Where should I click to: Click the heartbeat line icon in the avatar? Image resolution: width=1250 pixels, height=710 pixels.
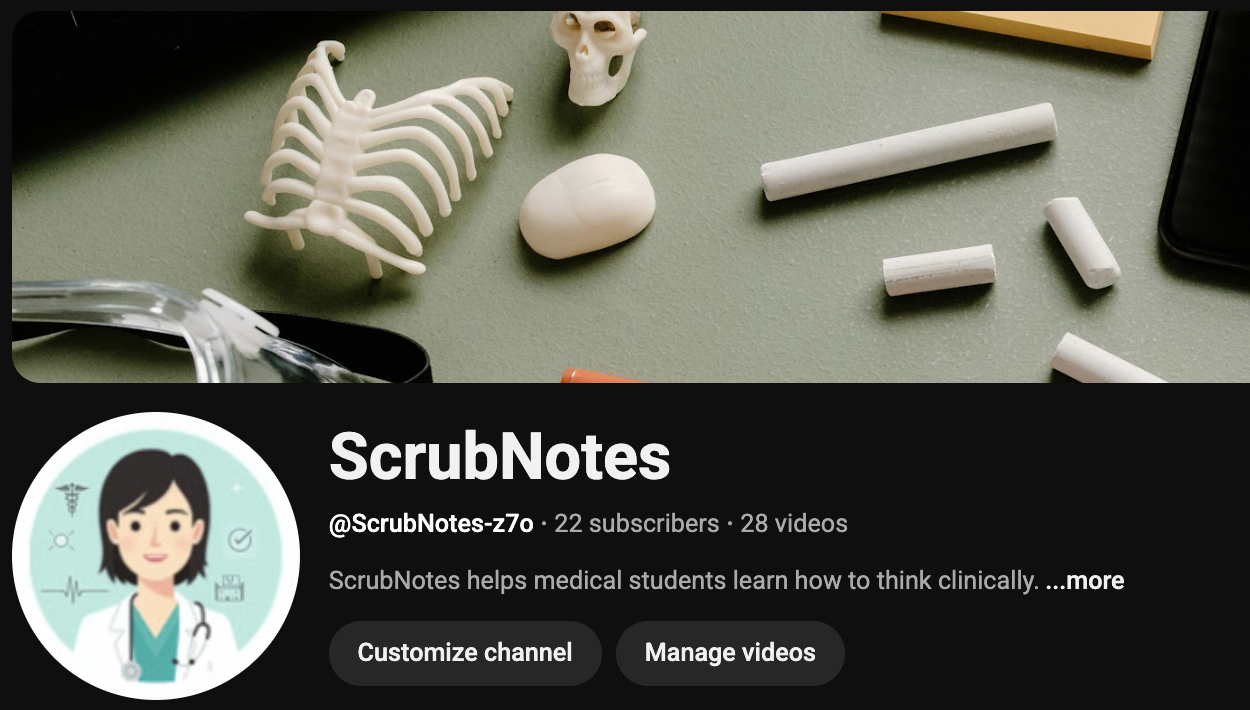[74, 588]
